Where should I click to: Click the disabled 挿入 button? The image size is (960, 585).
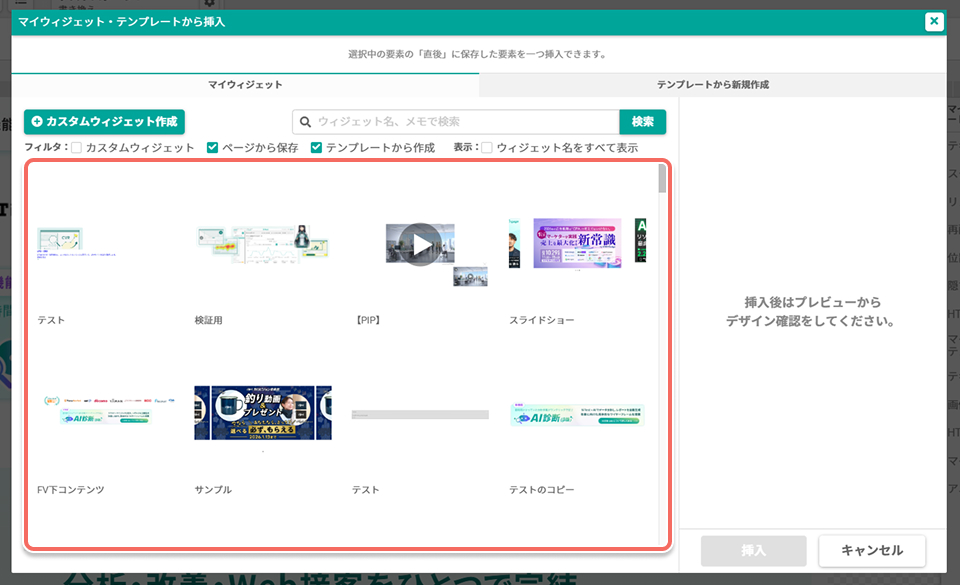coord(754,551)
